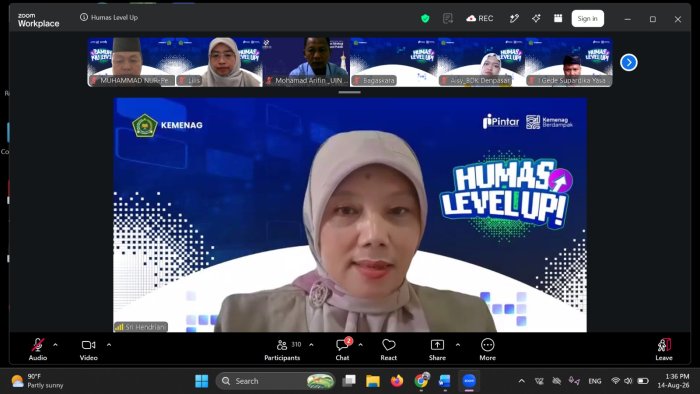
Task: Open meeting info icon next to Humas Level Up
Action: click(x=83, y=17)
